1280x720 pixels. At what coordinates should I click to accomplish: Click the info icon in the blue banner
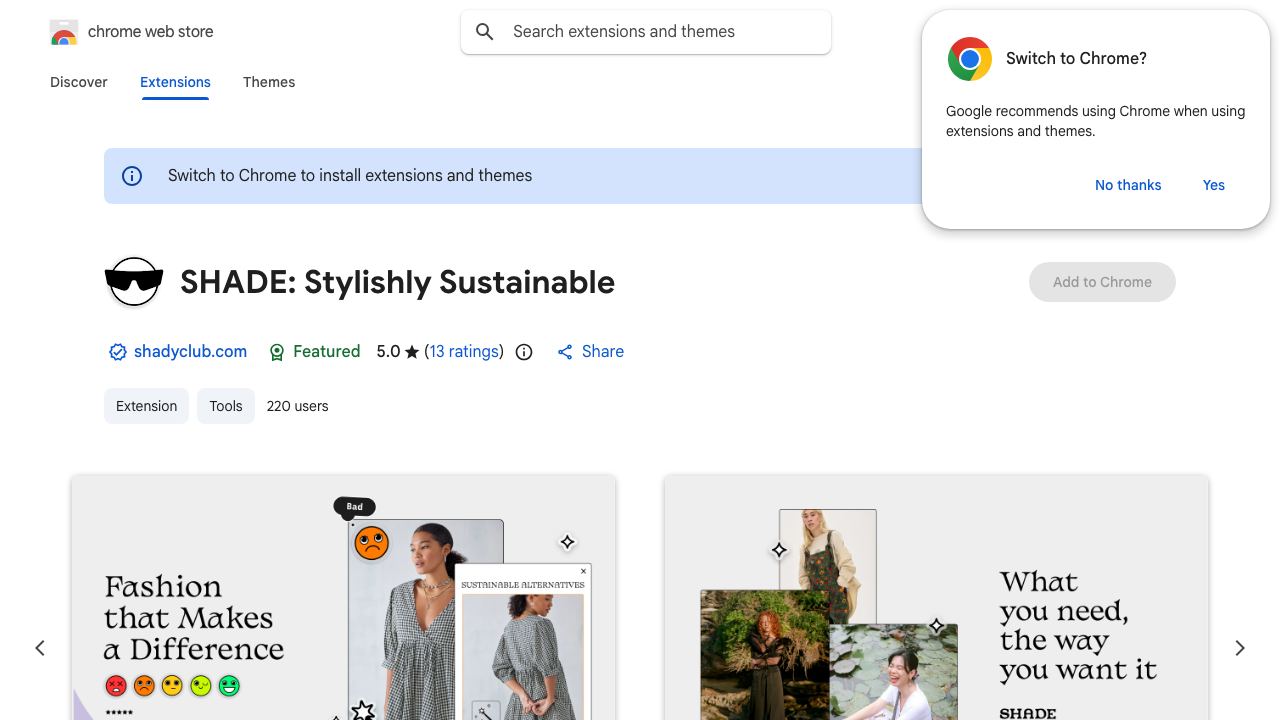[132, 176]
